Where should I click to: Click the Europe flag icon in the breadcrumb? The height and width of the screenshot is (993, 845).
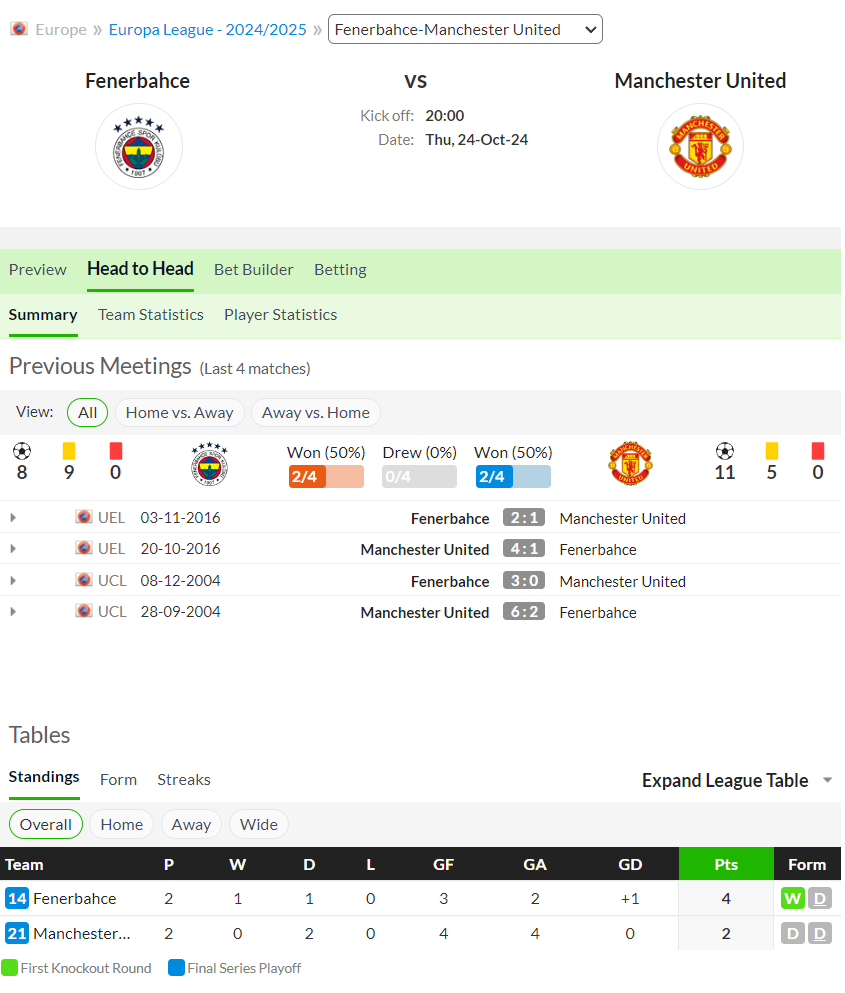pos(19,29)
